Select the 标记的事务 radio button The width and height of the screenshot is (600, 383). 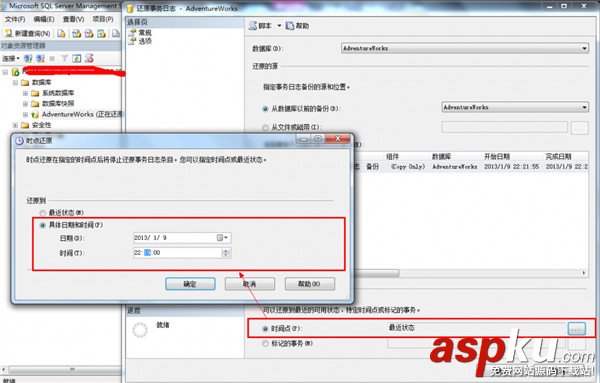265,344
